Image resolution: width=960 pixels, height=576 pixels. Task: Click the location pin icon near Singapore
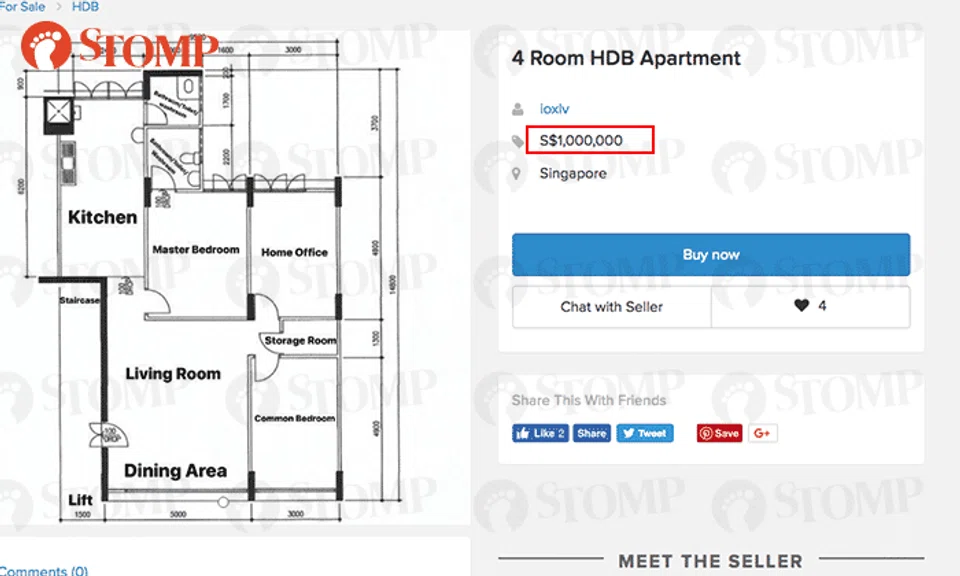click(516, 173)
